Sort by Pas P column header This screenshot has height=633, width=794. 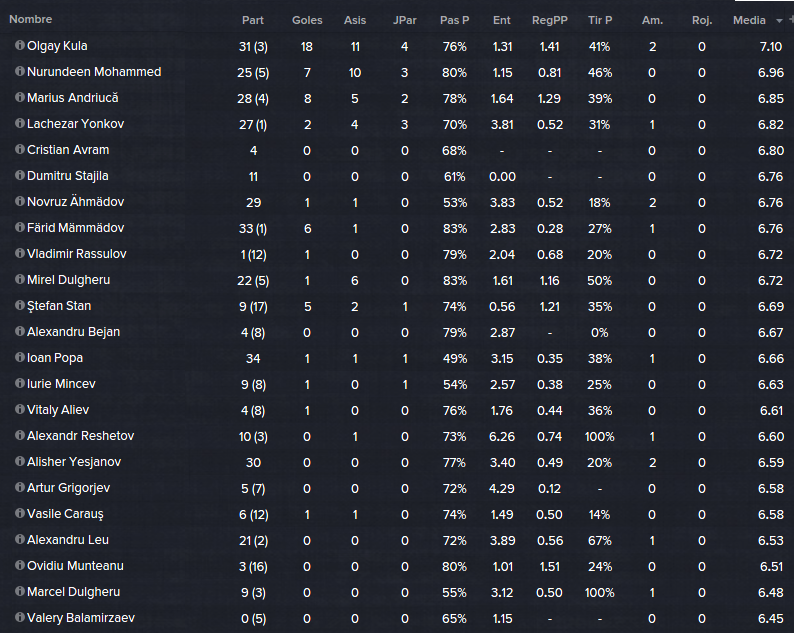(x=454, y=20)
